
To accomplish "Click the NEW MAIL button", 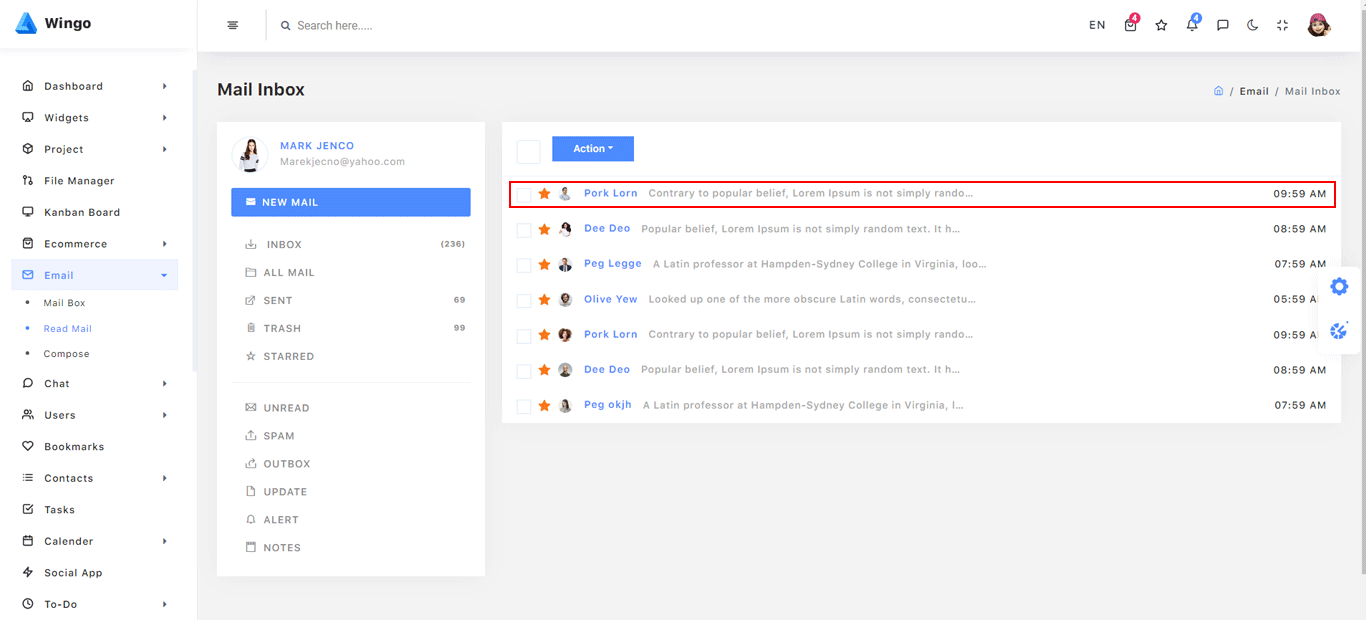I will [x=350, y=202].
